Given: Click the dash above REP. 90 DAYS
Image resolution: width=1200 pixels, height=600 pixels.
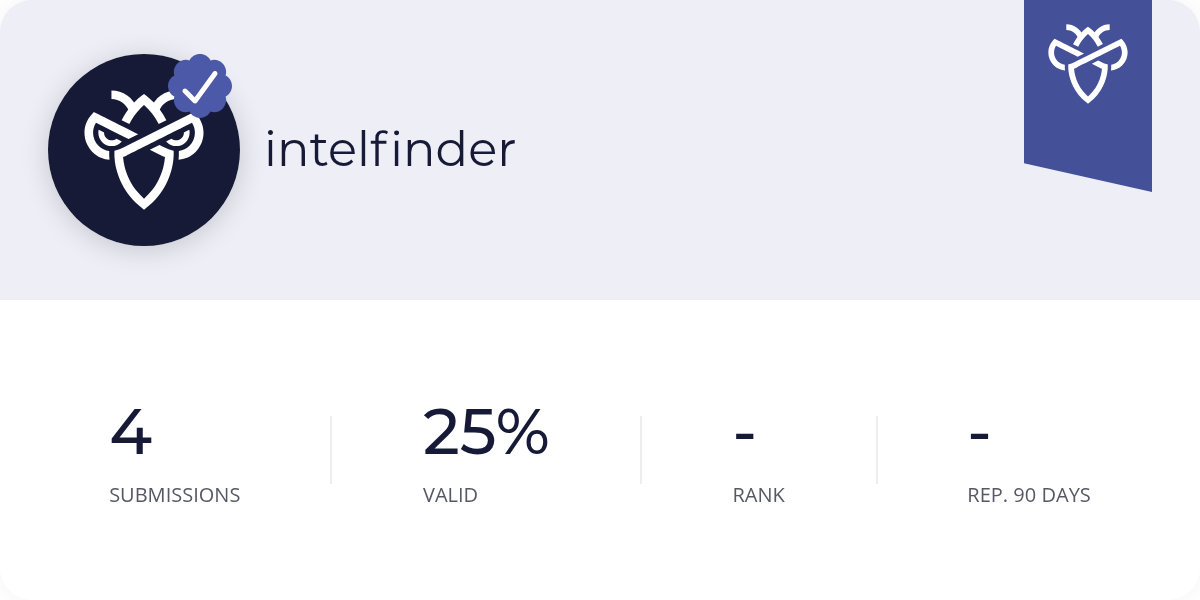Looking at the screenshot, I should pyautogui.click(x=980, y=436).
